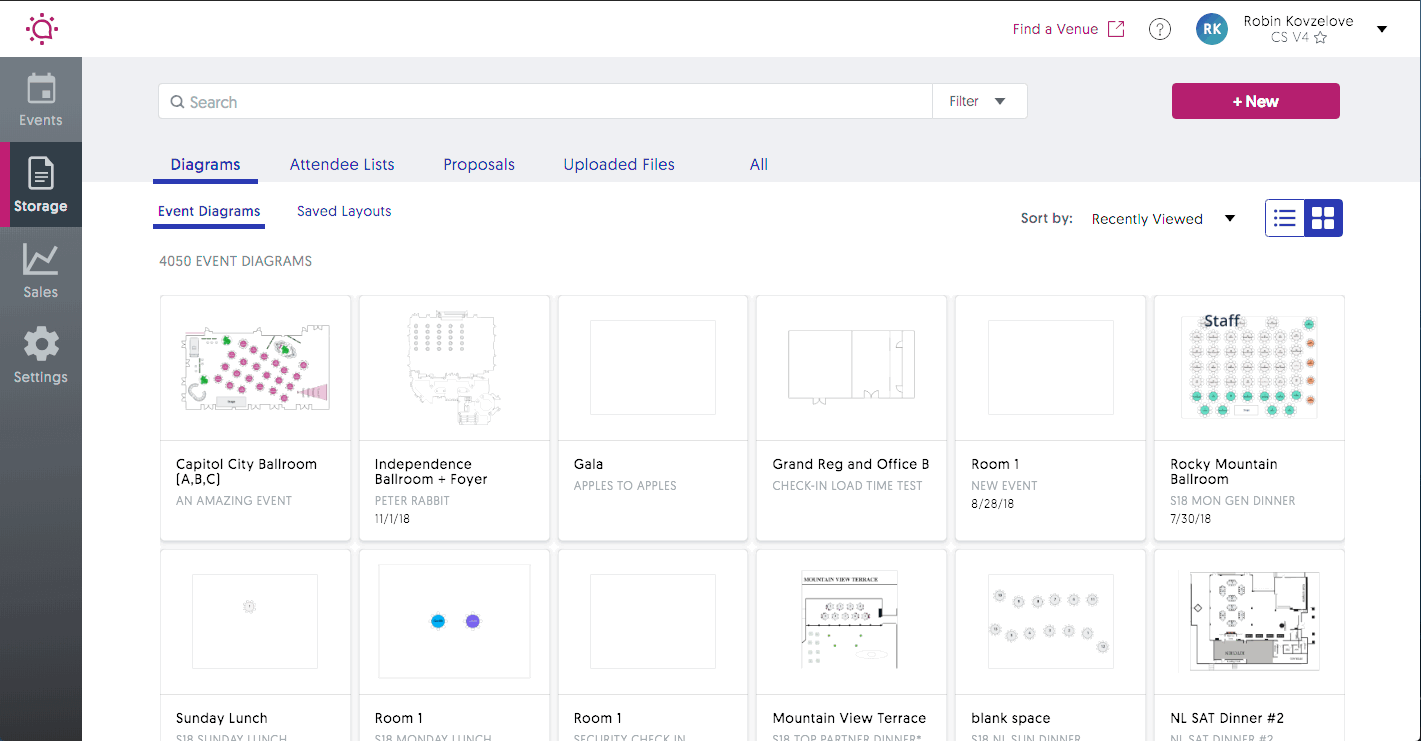Screen dimensions: 1421x741
Task: Switch to grid view layout
Action: [x=1323, y=218]
